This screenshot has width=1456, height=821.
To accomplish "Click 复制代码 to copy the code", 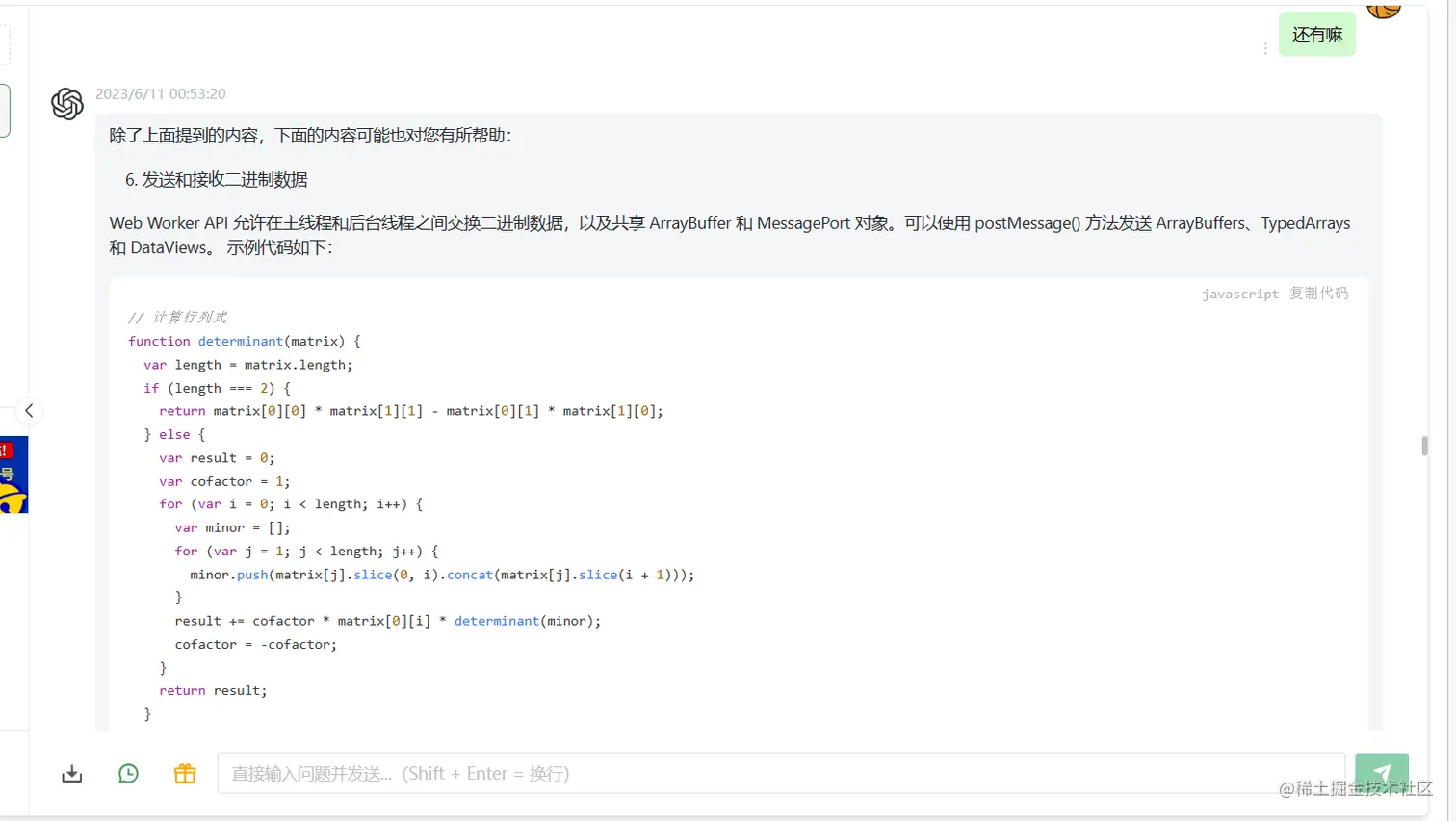I will pyautogui.click(x=1317, y=294).
